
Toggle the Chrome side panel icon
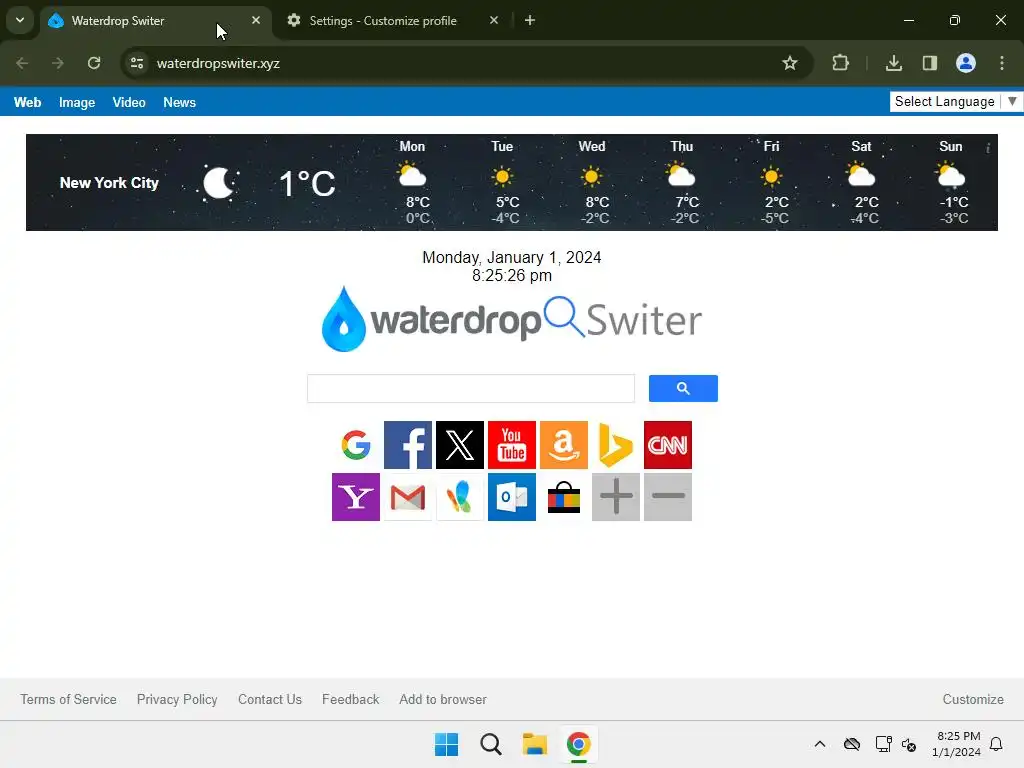pyautogui.click(x=929, y=63)
